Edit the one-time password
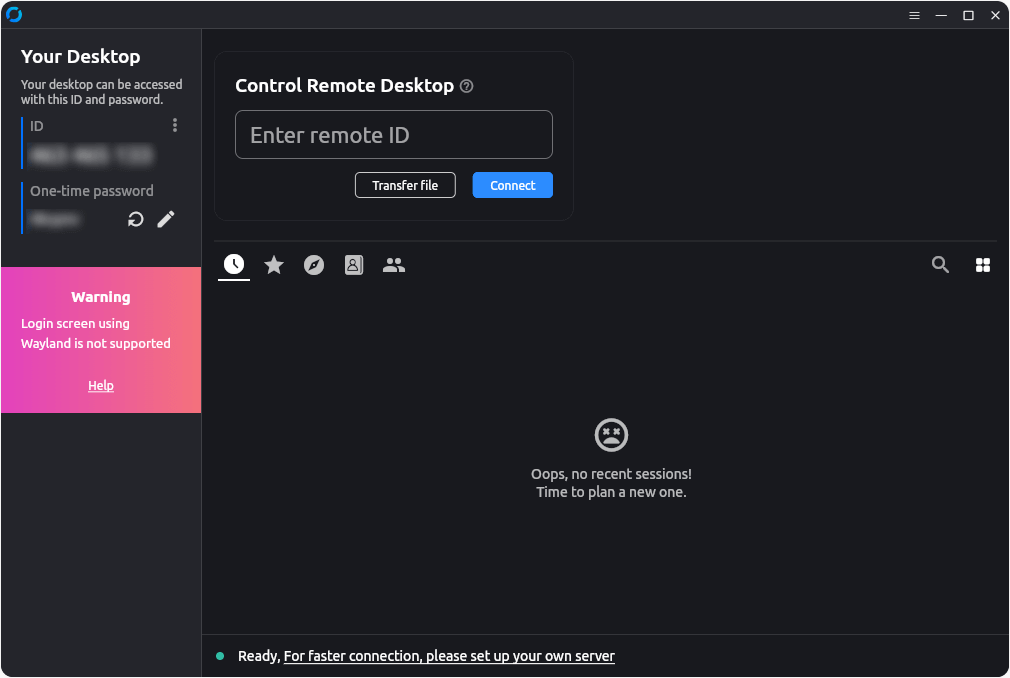Viewport: 1010px width, 678px height. point(166,219)
